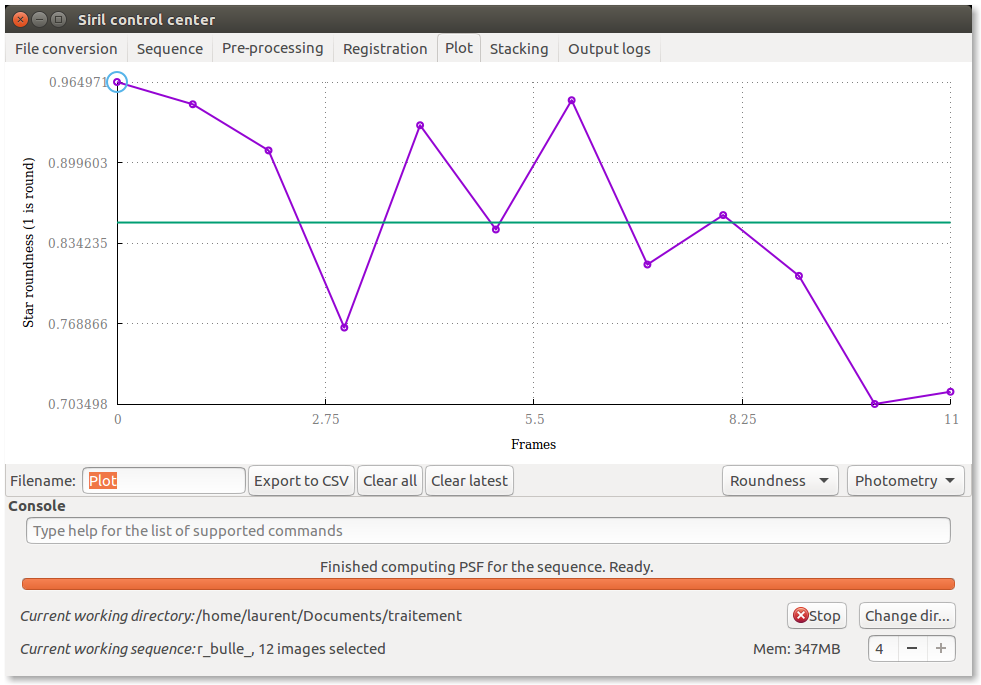Switch to the File conversion tab
The height and width of the screenshot is (685, 981).
(66, 49)
